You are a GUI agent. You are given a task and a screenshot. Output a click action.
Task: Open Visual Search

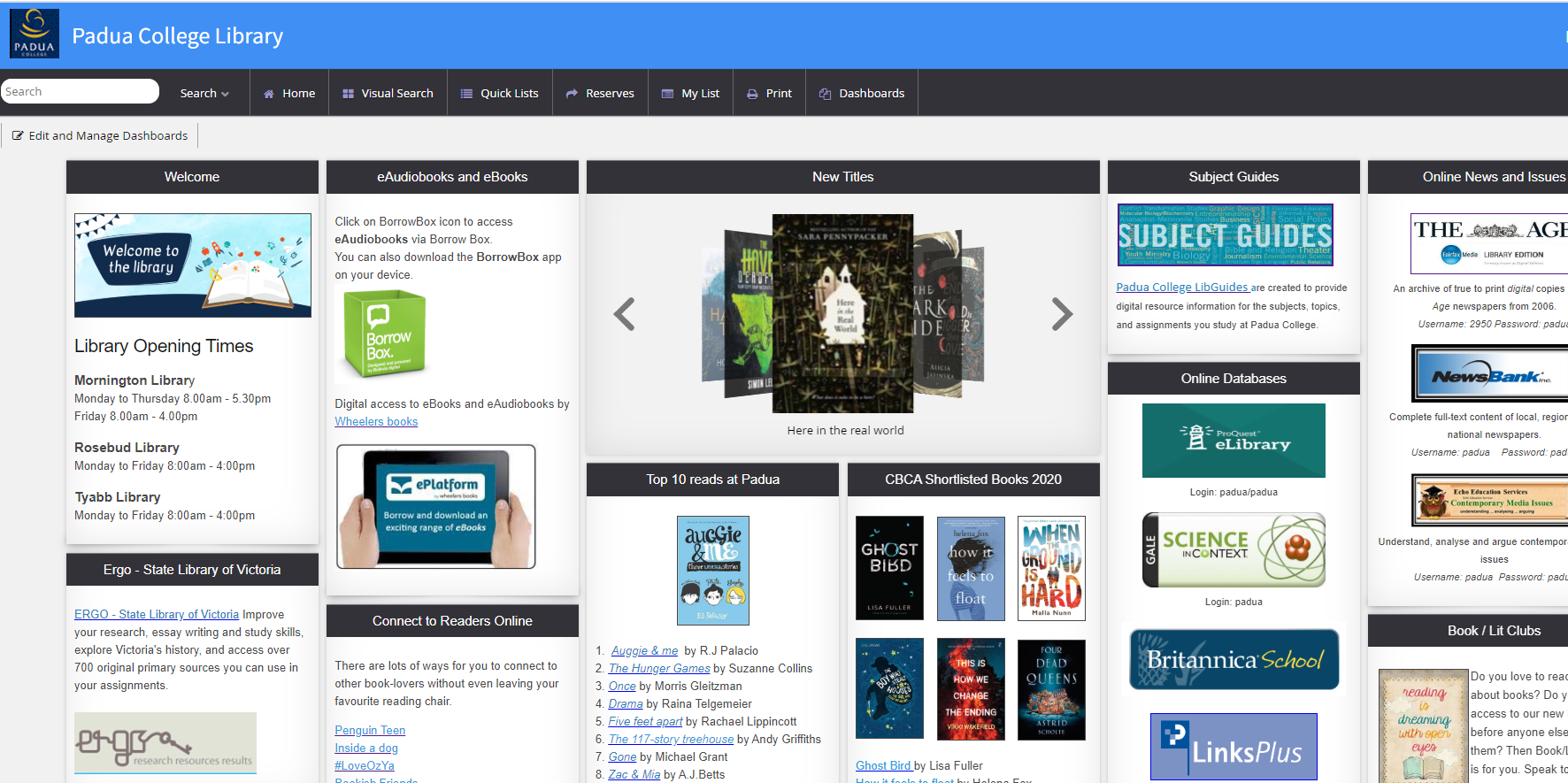[x=388, y=93]
